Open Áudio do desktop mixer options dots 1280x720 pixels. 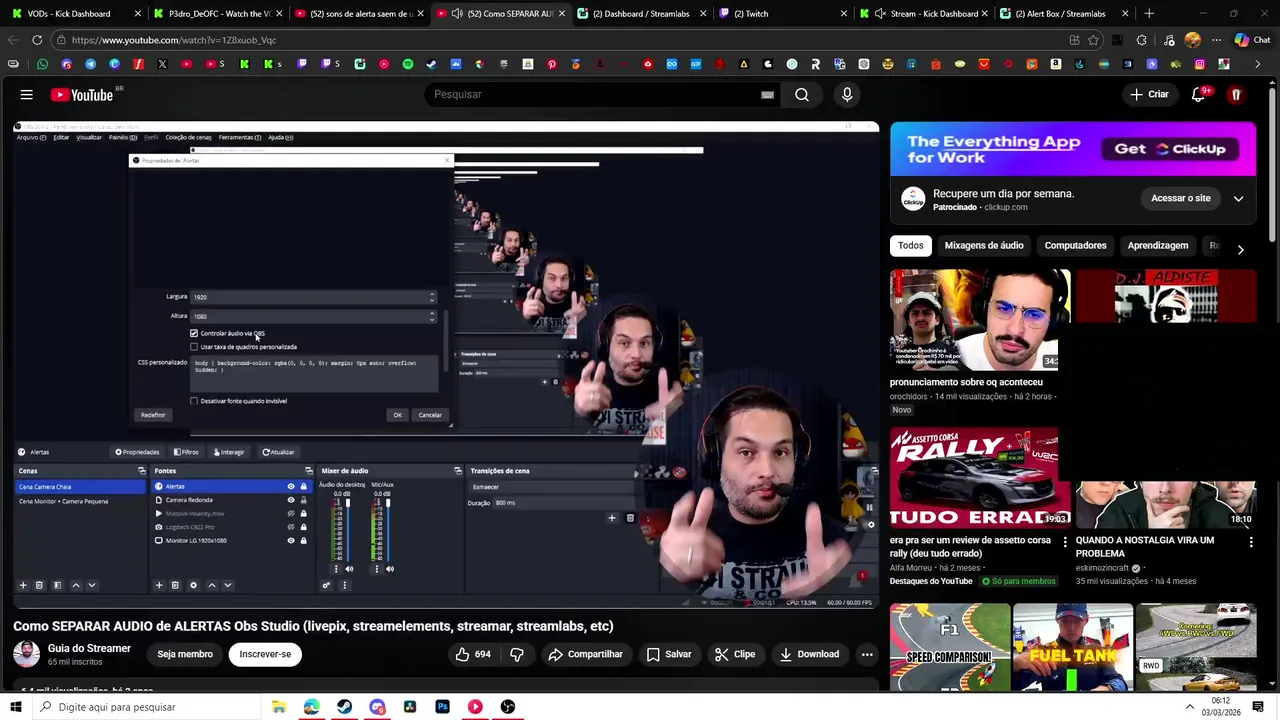pos(336,569)
